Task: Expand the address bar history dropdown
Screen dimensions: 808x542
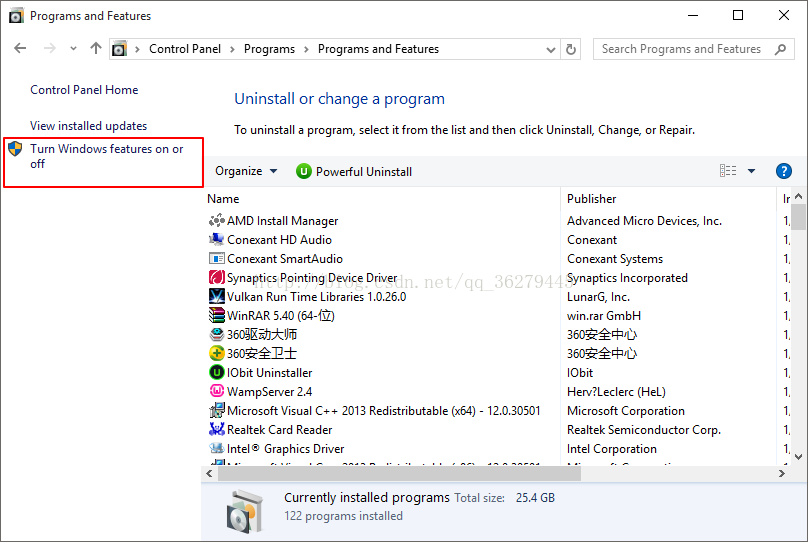Action: 550,49
